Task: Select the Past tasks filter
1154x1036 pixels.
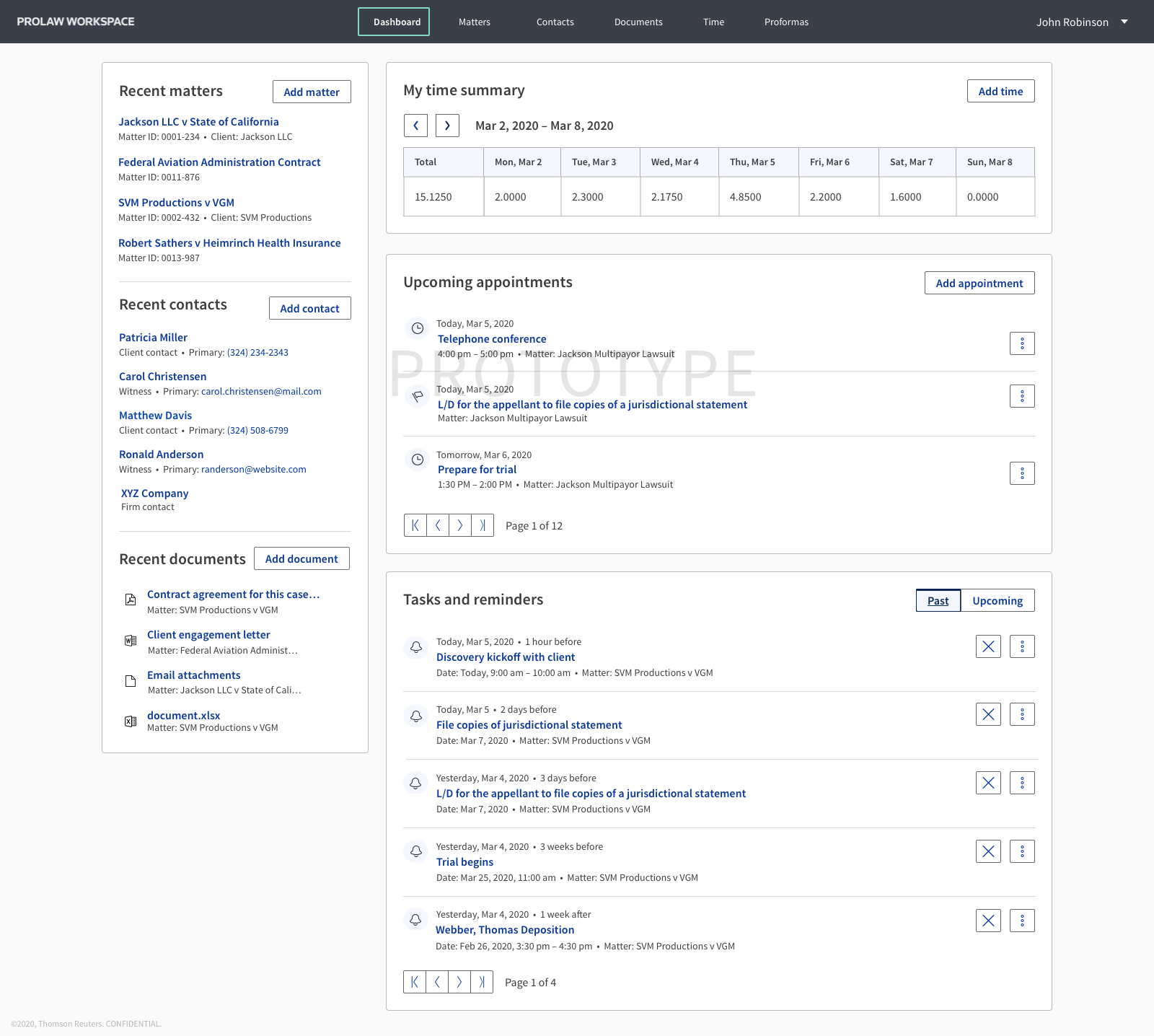Action: tap(938, 600)
